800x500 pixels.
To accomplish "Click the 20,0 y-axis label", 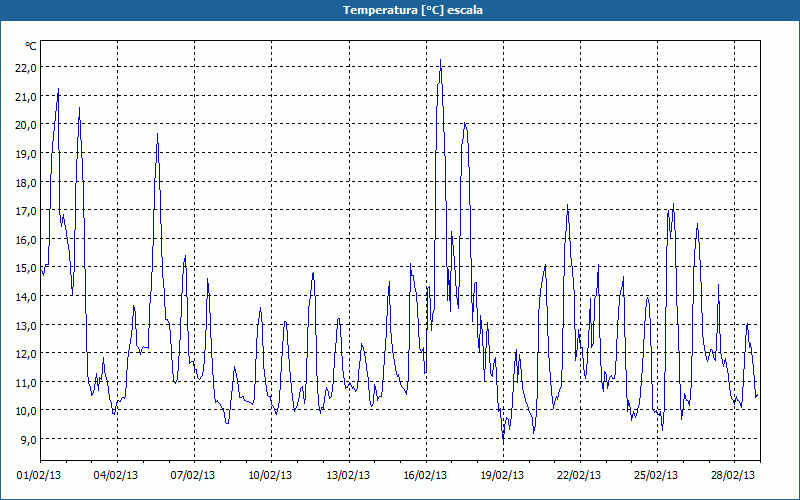I will (x=26, y=125).
